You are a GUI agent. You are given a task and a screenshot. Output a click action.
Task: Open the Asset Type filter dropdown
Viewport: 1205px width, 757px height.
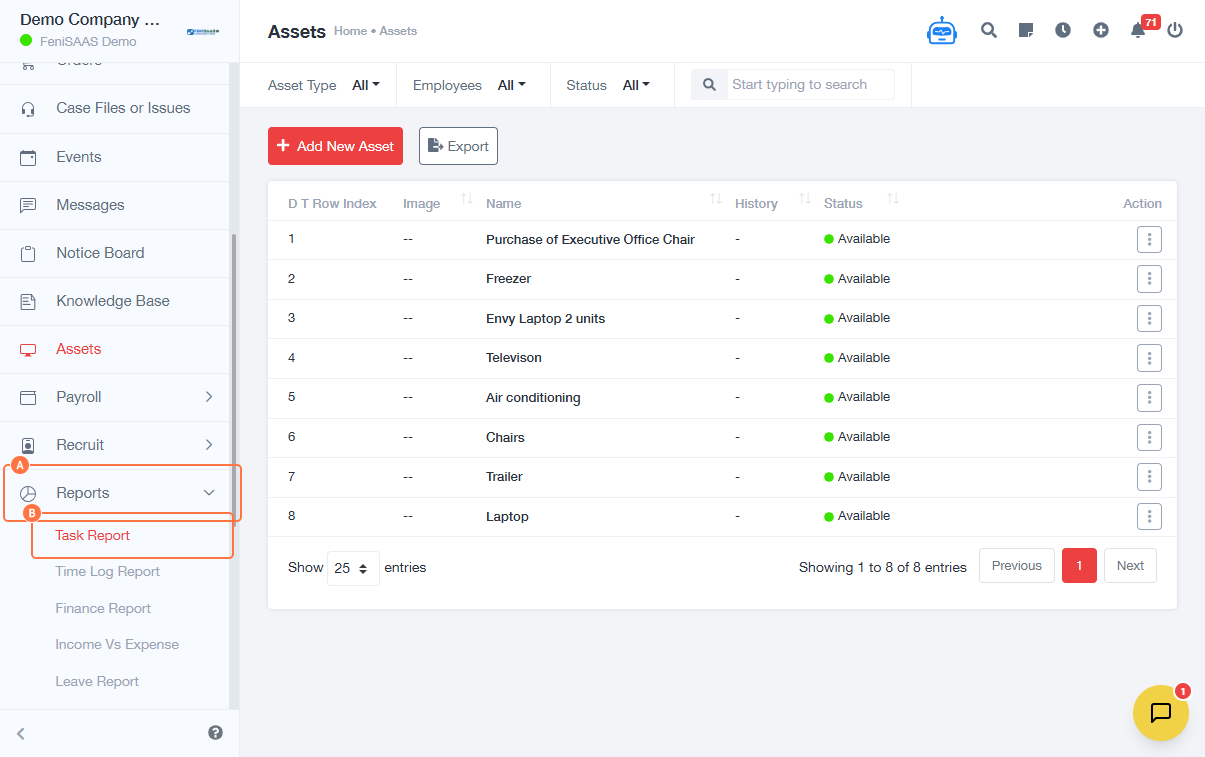366,85
